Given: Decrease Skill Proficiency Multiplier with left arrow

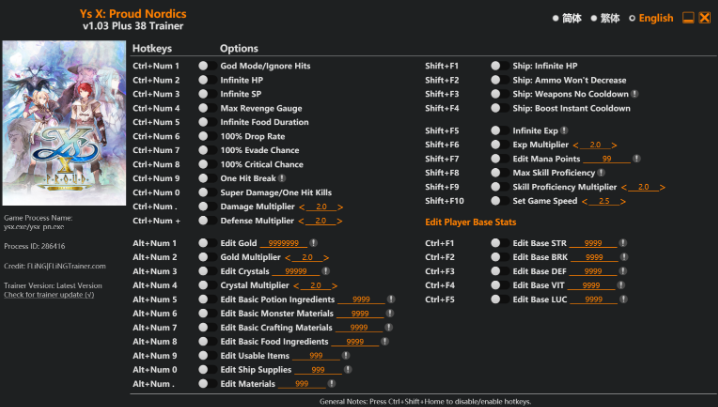Looking at the screenshot, I should pyautogui.click(x=624, y=187).
